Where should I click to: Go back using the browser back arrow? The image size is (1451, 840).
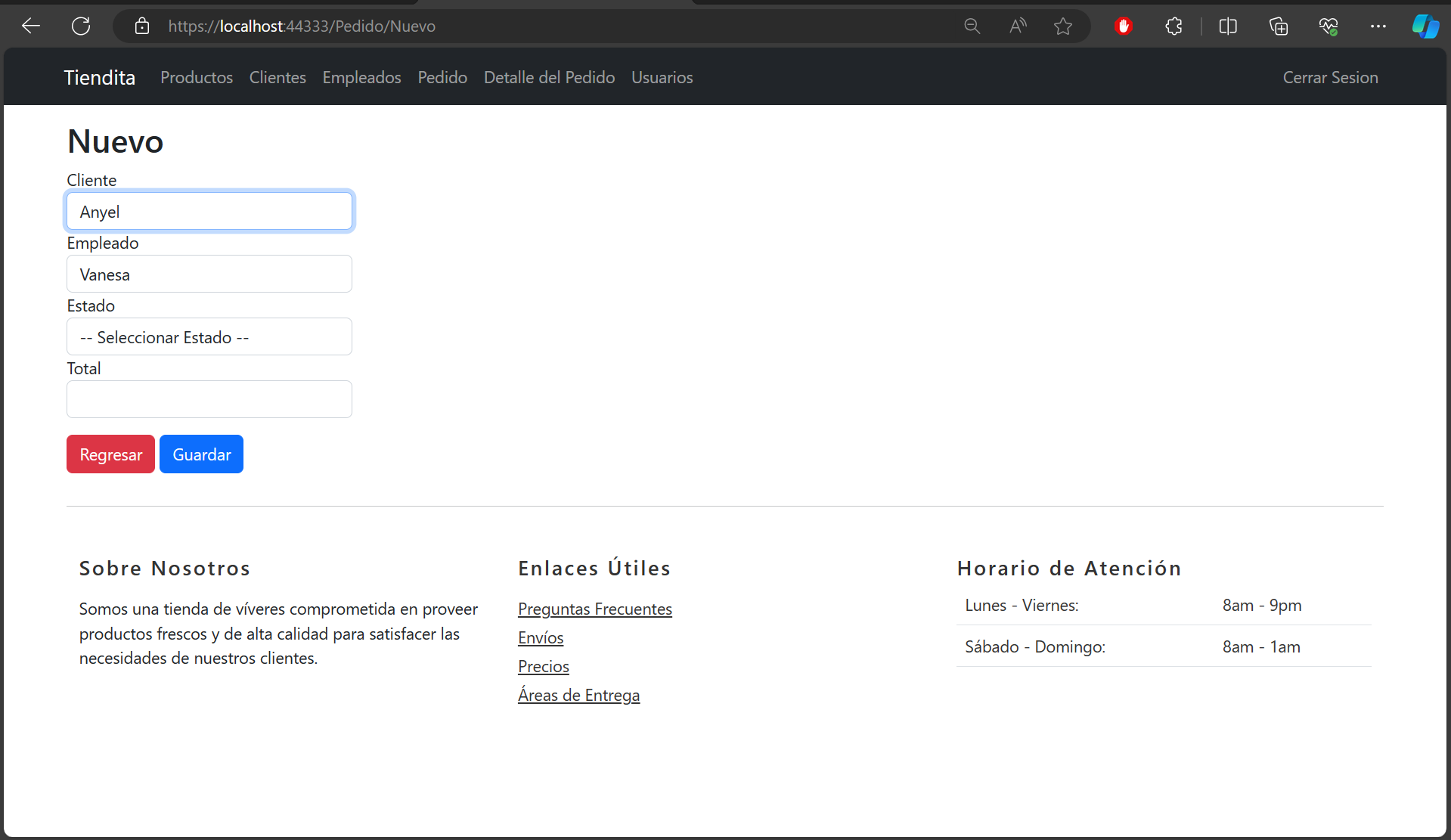click(31, 26)
